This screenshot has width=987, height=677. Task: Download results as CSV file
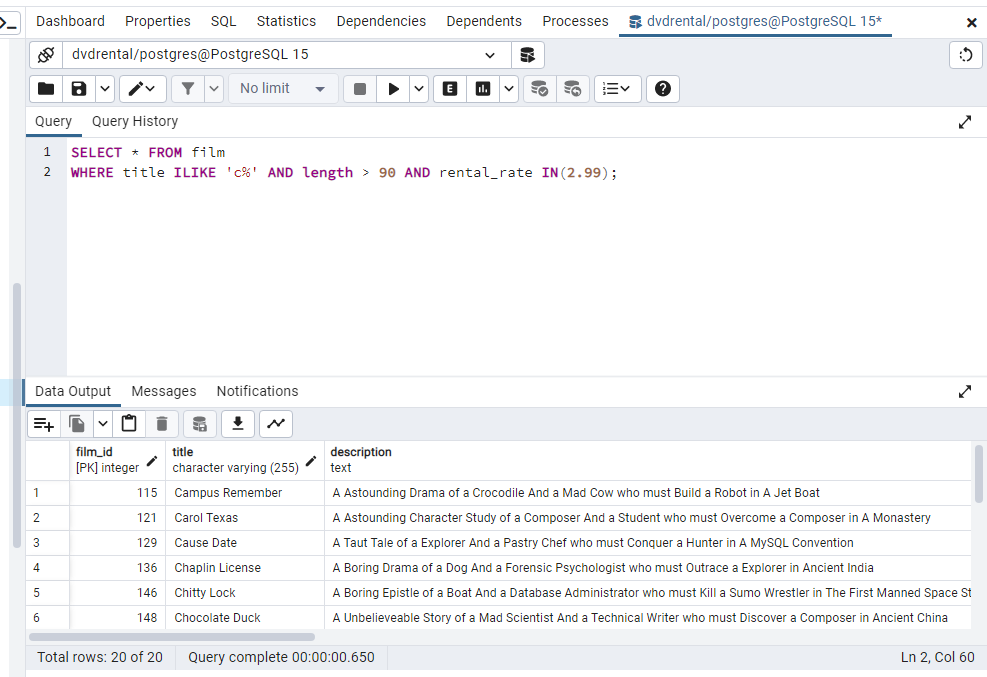coord(238,424)
